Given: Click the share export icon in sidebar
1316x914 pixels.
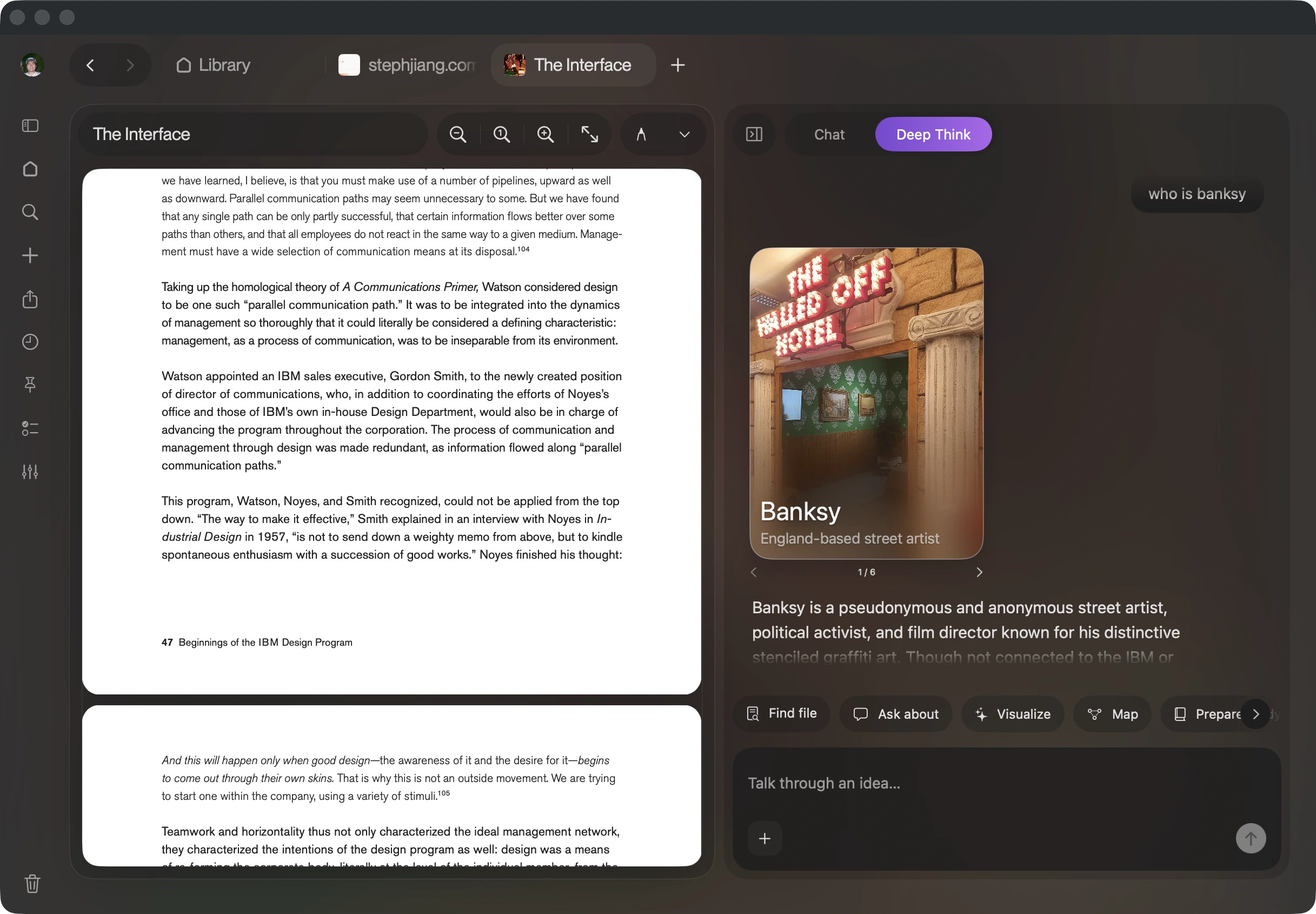Looking at the screenshot, I should coord(30,299).
